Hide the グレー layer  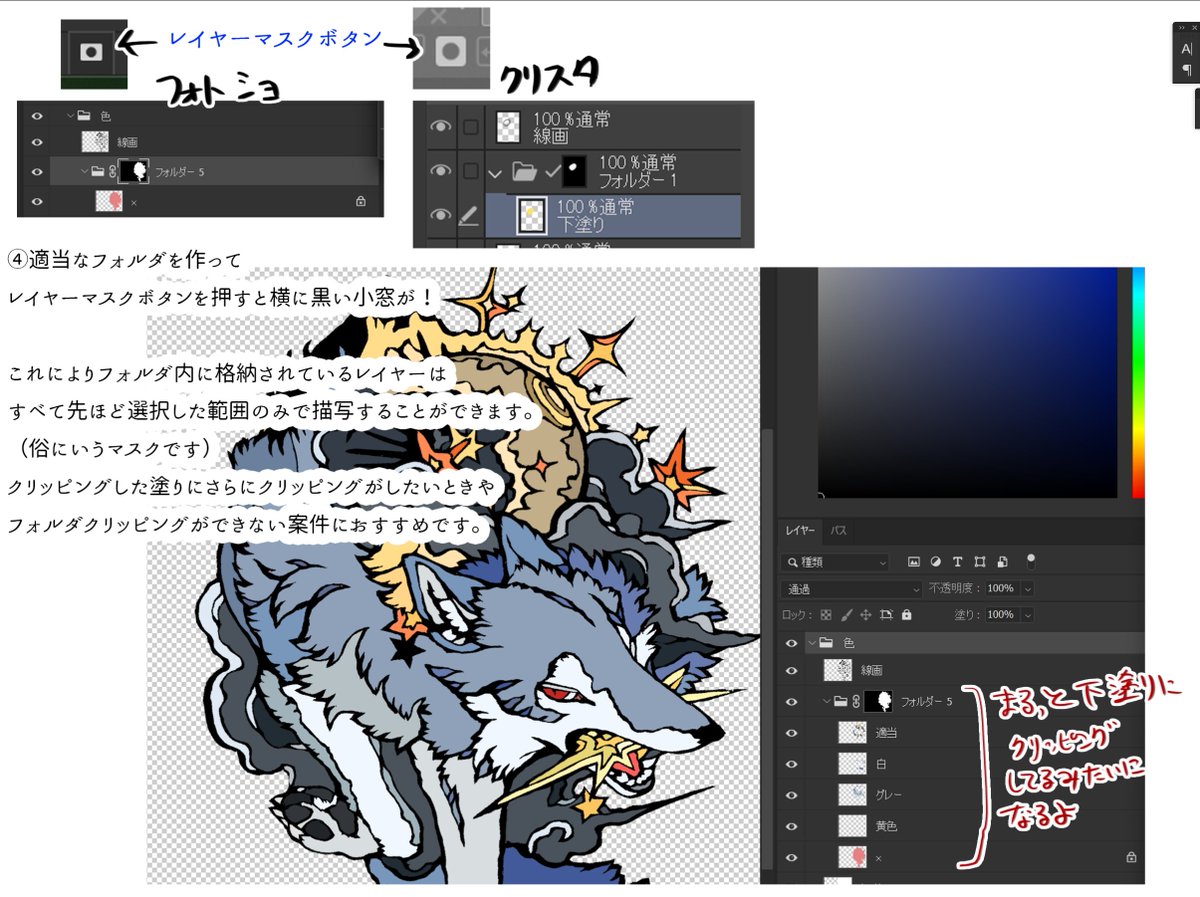click(791, 795)
